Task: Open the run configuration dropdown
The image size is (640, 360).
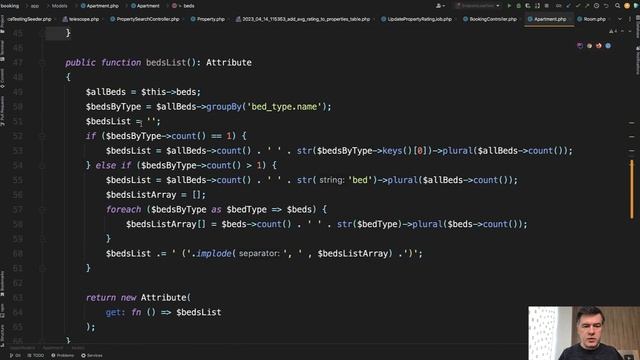Action: 478,6
